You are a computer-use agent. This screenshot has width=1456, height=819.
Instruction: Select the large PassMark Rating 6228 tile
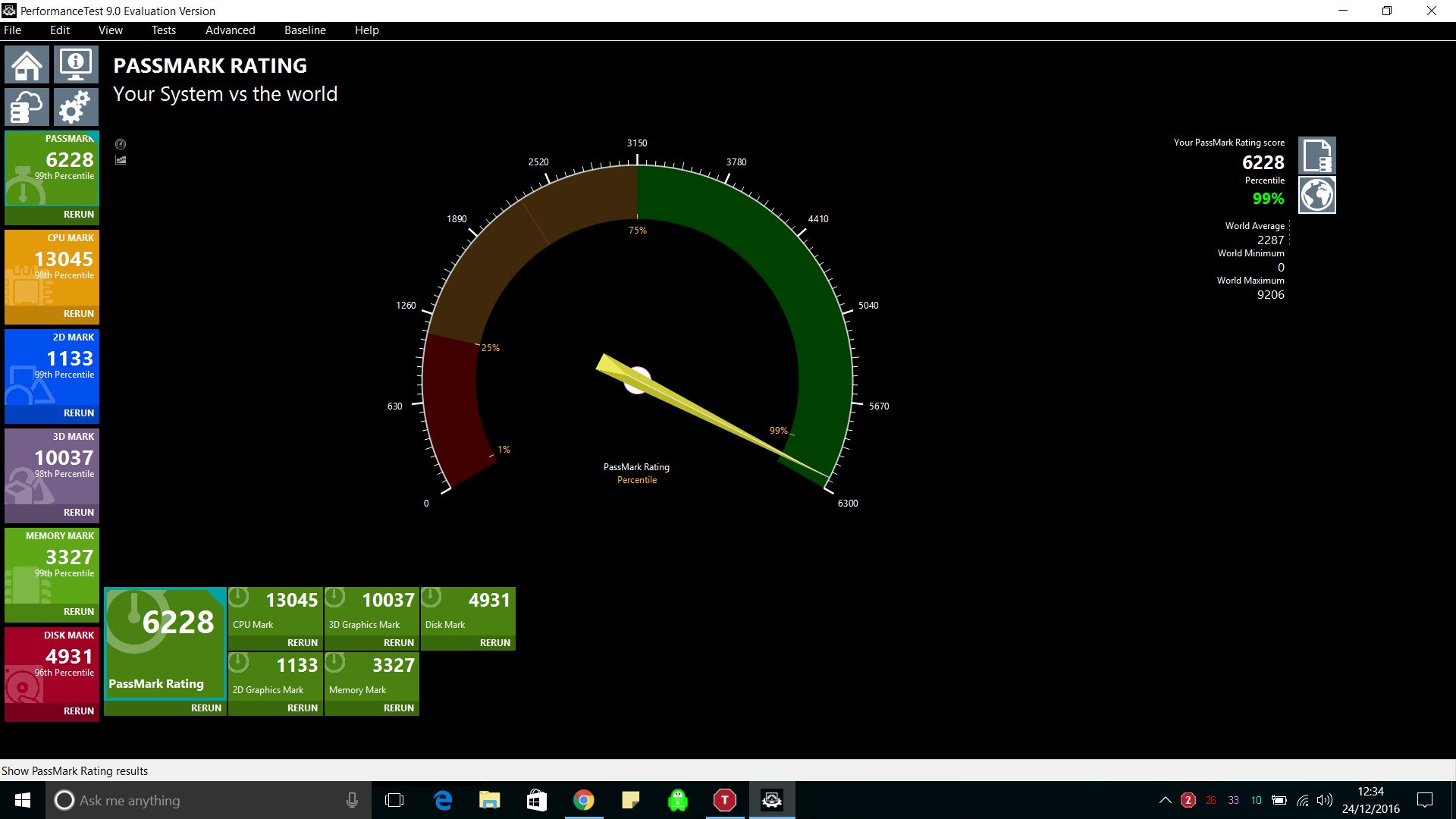coord(165,643)
